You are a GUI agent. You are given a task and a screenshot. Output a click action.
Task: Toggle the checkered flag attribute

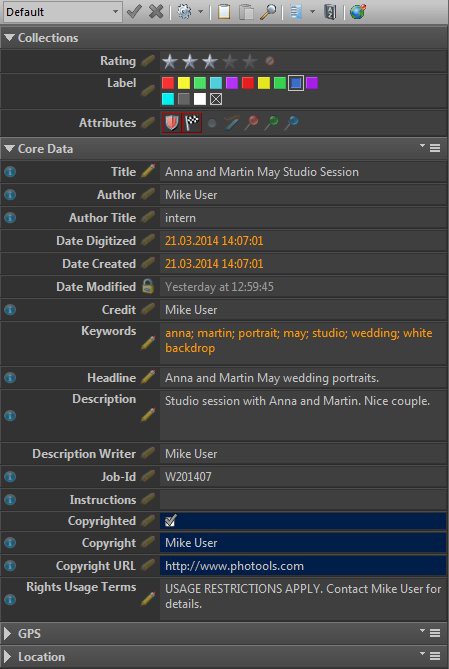point(192,123)
